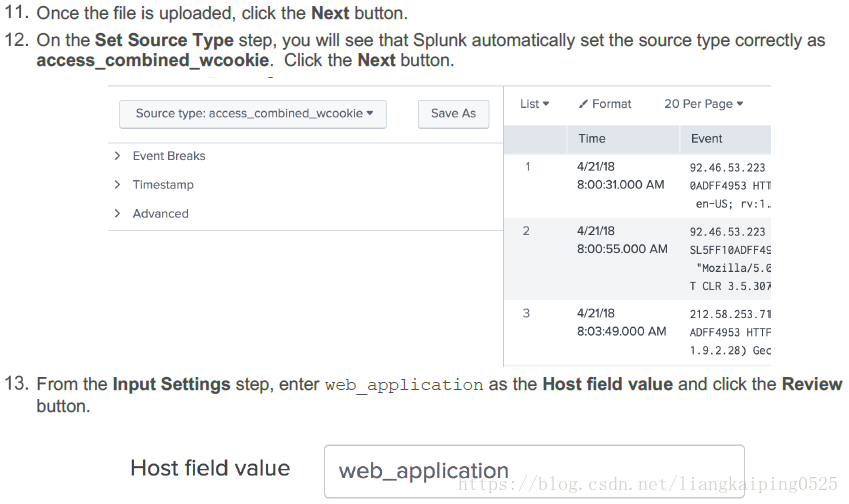849x504 pixels.
Task: Click event line ADFF4953 HTTF in row 3
Action: tap(730, 332)
